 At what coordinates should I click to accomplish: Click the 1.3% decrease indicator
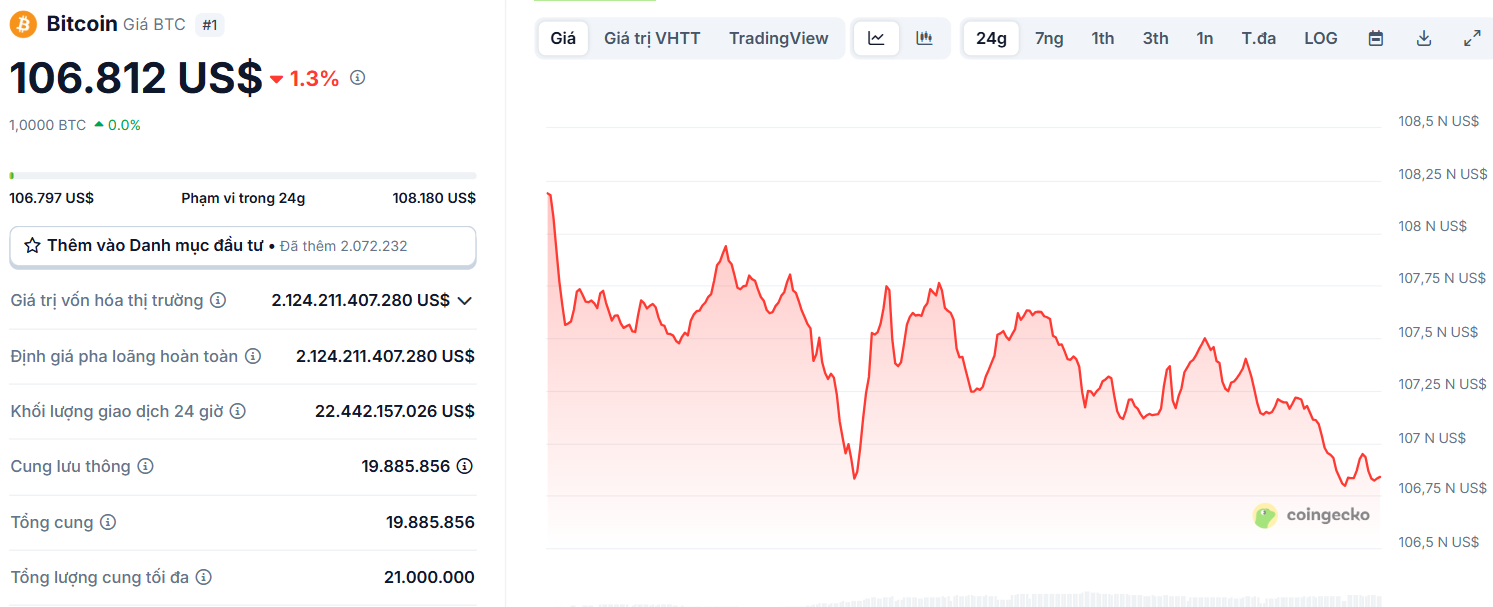coord(305,78)
